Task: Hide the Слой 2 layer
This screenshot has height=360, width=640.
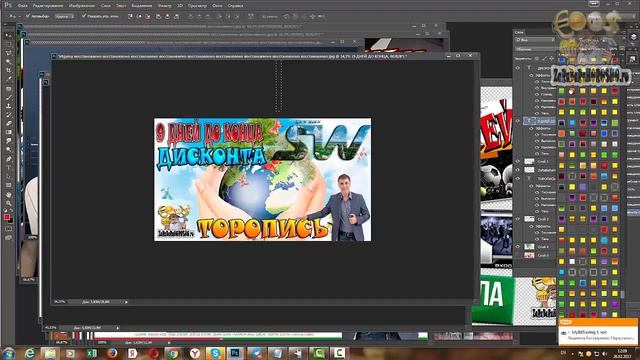Action: 518,219
